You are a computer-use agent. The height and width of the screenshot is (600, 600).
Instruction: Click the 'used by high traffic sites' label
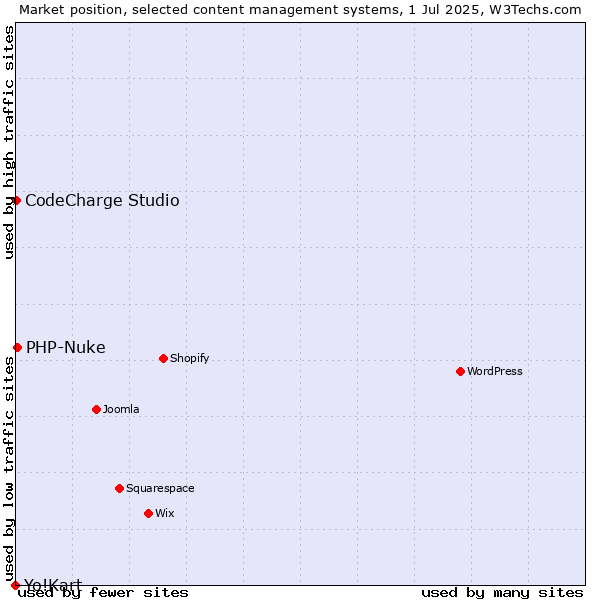tap(9, 142)
